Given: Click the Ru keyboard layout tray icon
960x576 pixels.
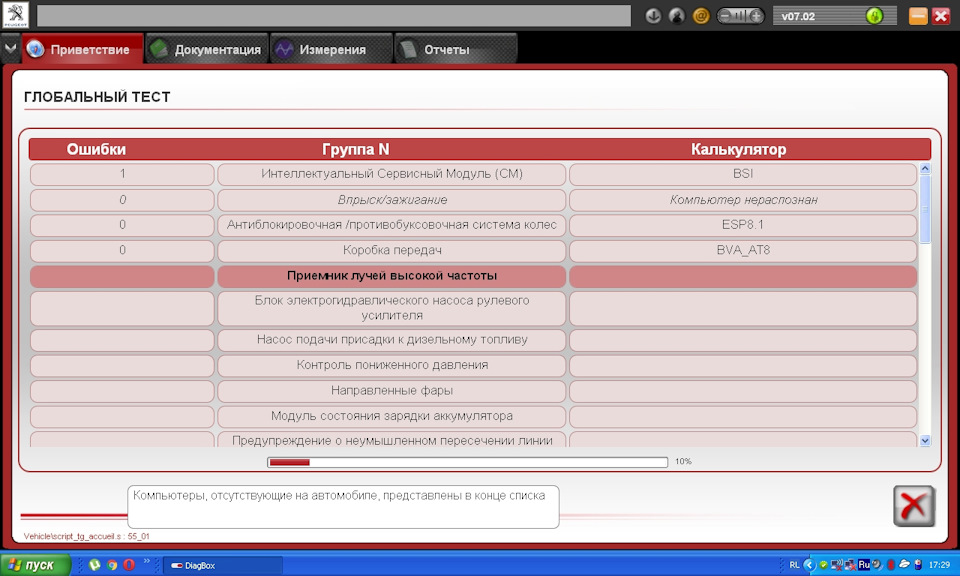Looking at the screenshot, I should pyautogui.click(x=864, y=564).
